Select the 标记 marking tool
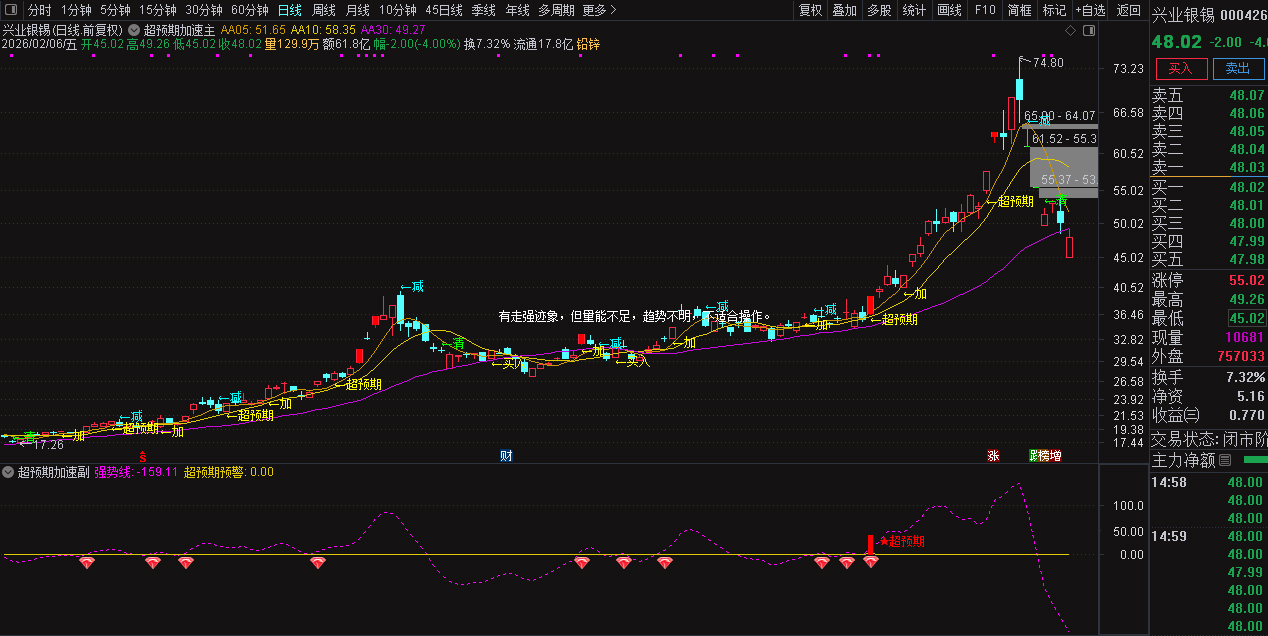Viewport: 1268px width, 636px height. [1054, 10]
